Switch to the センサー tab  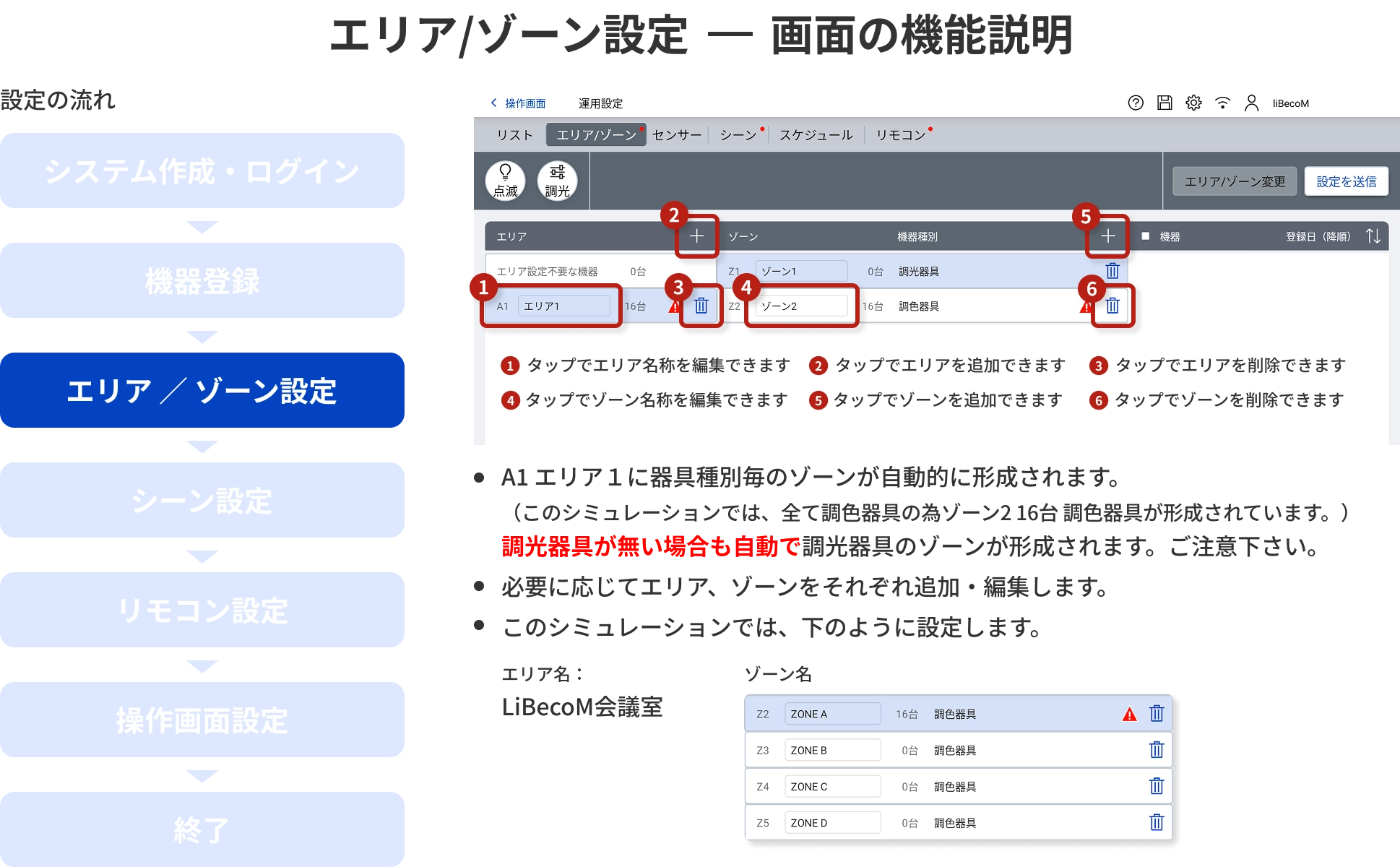[x=676, y=135]
